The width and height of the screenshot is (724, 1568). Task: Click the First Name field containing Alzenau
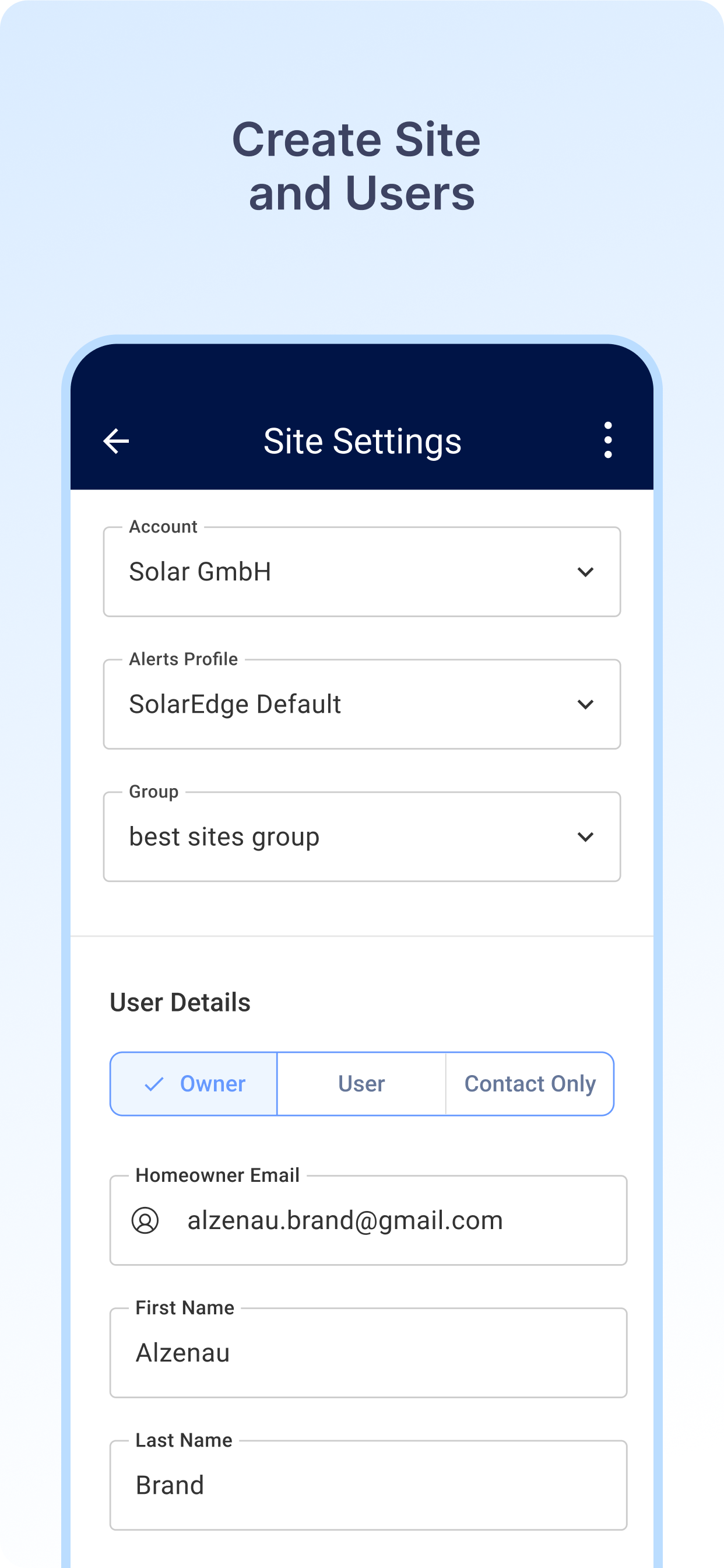[368, 1353]
